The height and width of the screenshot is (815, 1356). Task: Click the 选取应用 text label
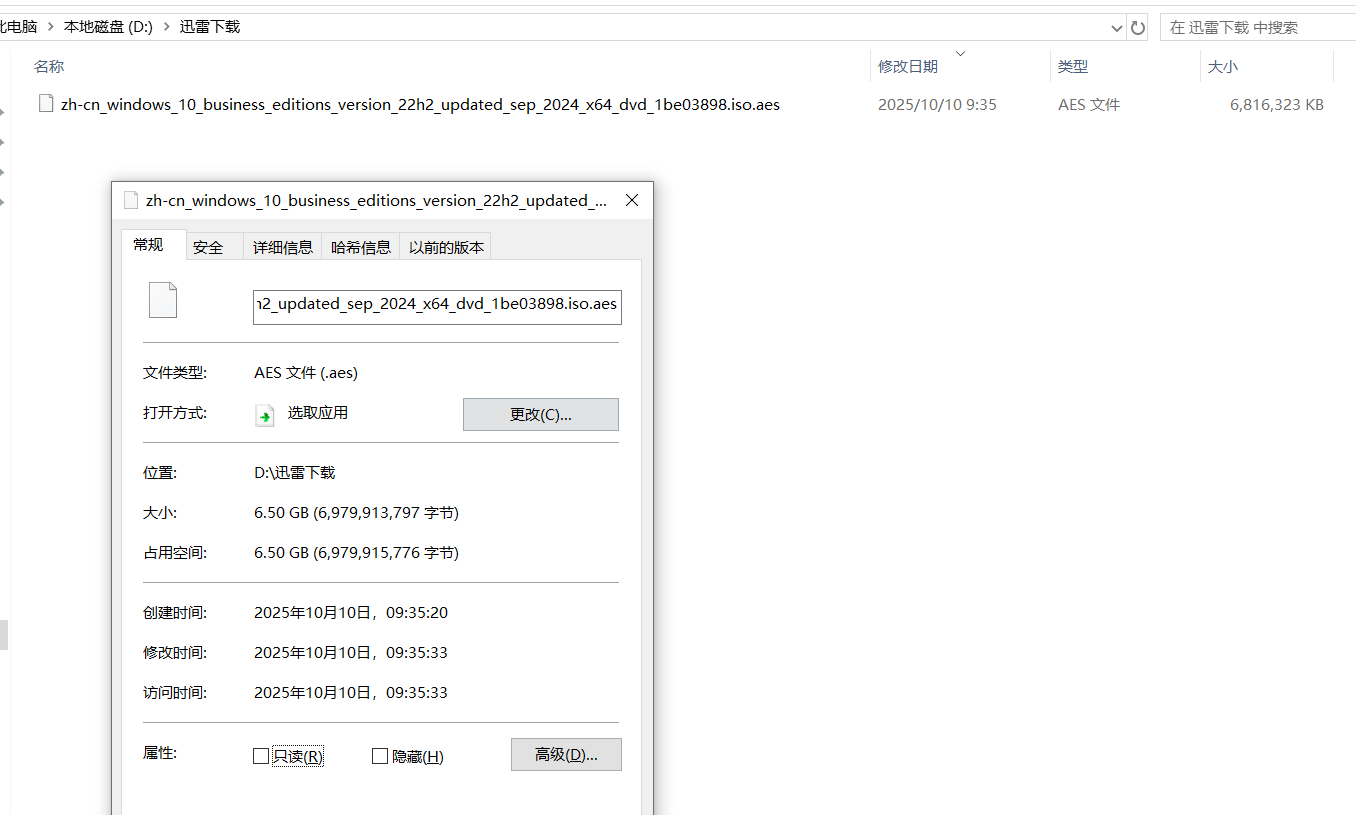(x=318, y=413)
